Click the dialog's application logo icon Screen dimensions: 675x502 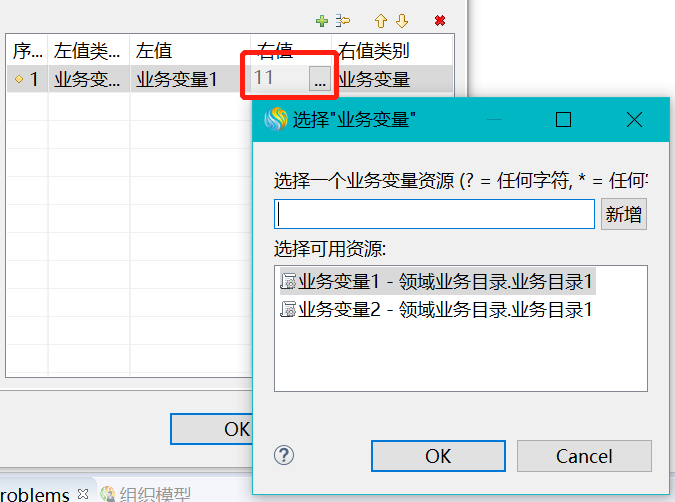pos(276,119)
